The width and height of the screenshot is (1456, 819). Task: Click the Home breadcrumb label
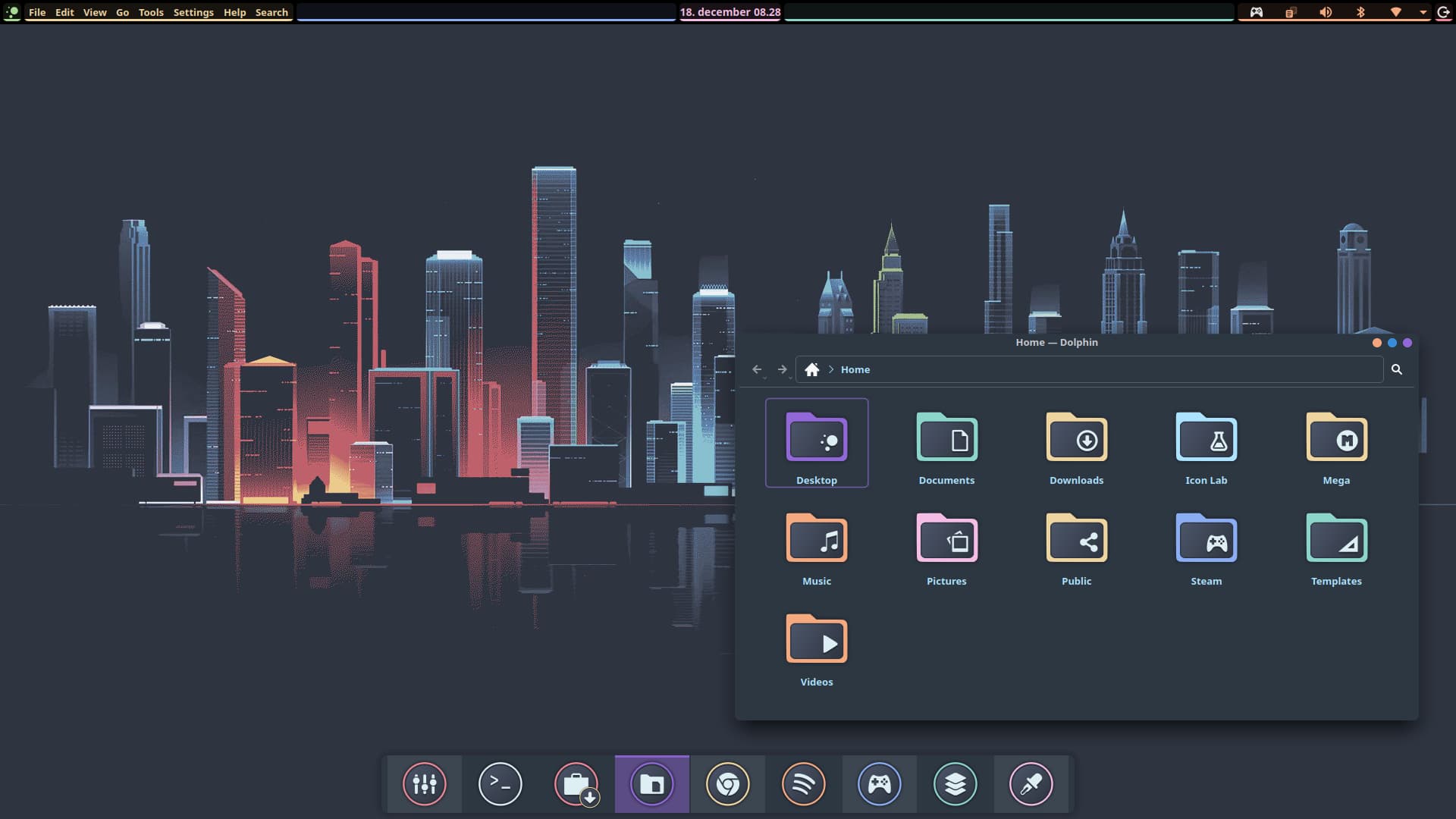click(x=855, y=369)
